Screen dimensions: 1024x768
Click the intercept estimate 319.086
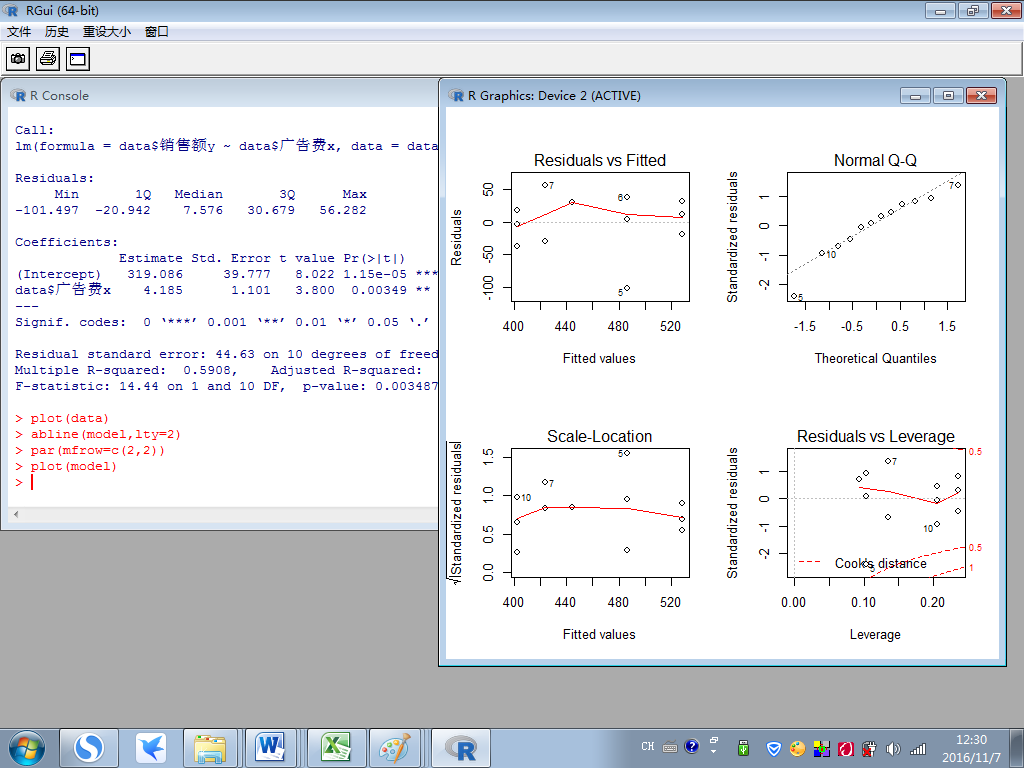pyautogui.click(x=155, y=274)
